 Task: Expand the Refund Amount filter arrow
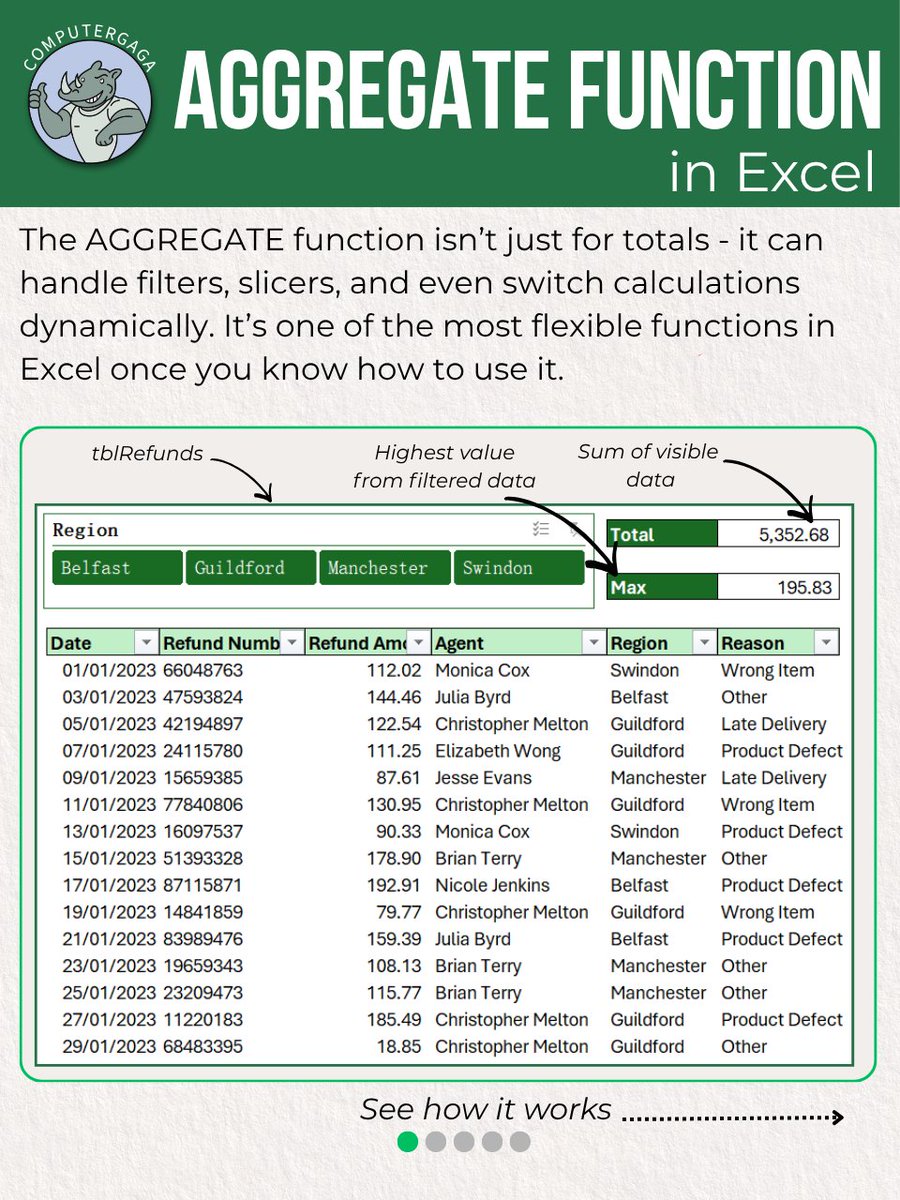click(419, 643)
